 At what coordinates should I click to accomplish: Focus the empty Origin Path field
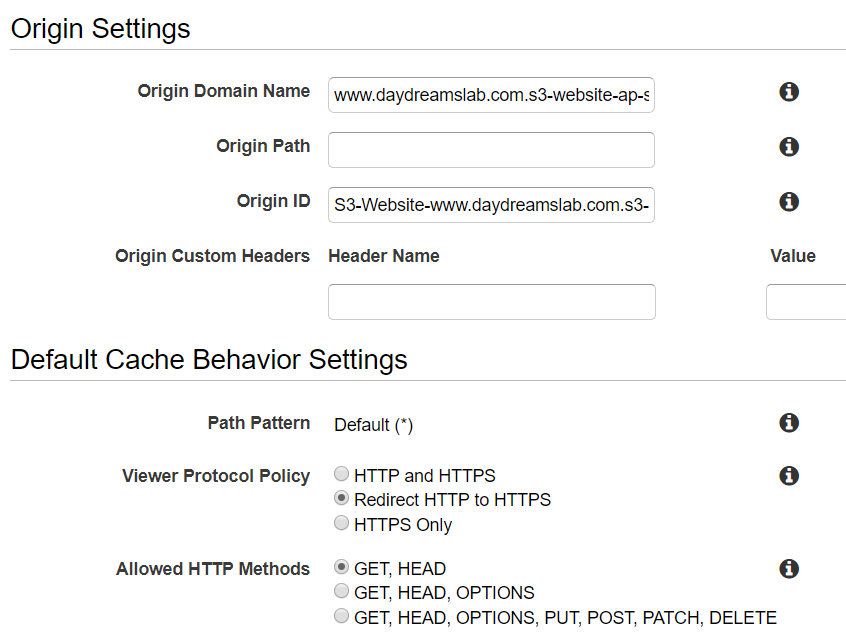point(491,150)
